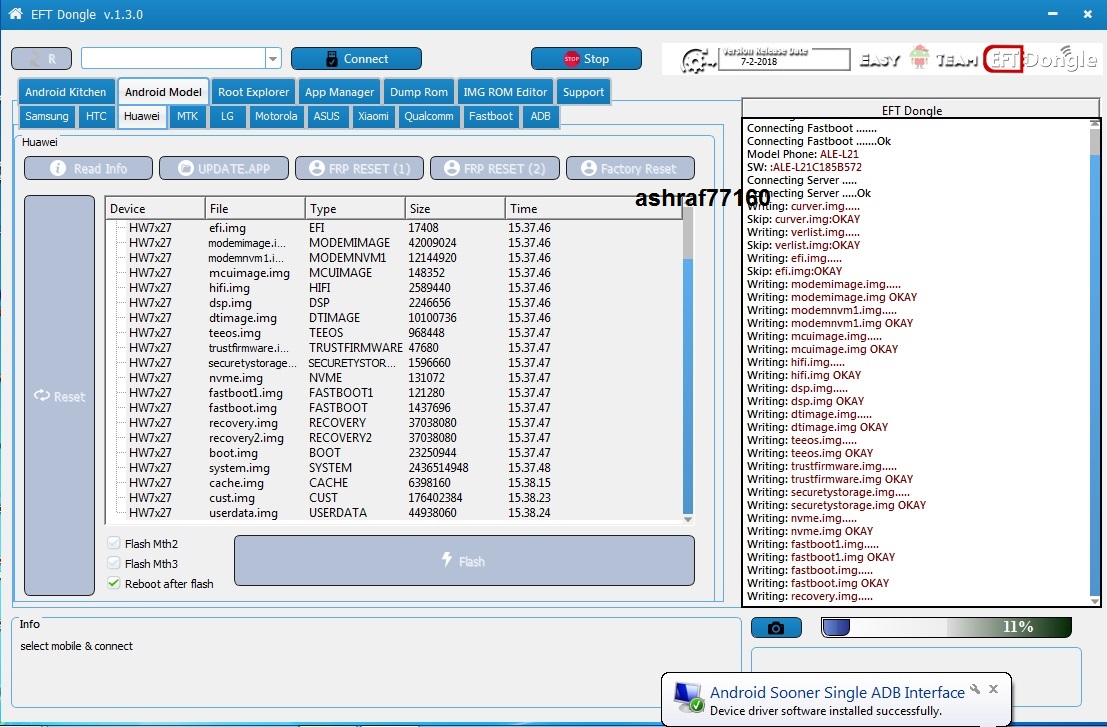Switch to Android Kitchen tab
Screen dimensions: 1107x727
coord(66,92)
